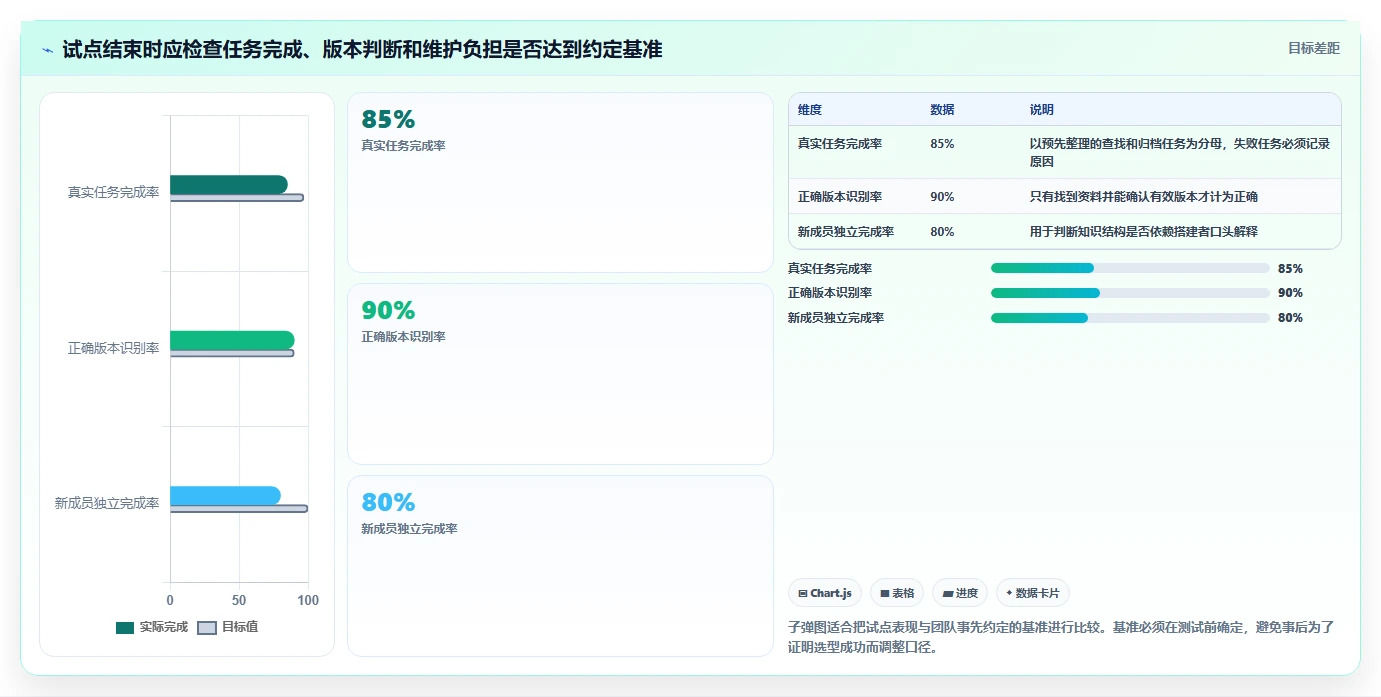The height and width of the screenshot is (697, 1381).
Task: Click the 90% figure beside the progress bar
Action: [1290, 293]
